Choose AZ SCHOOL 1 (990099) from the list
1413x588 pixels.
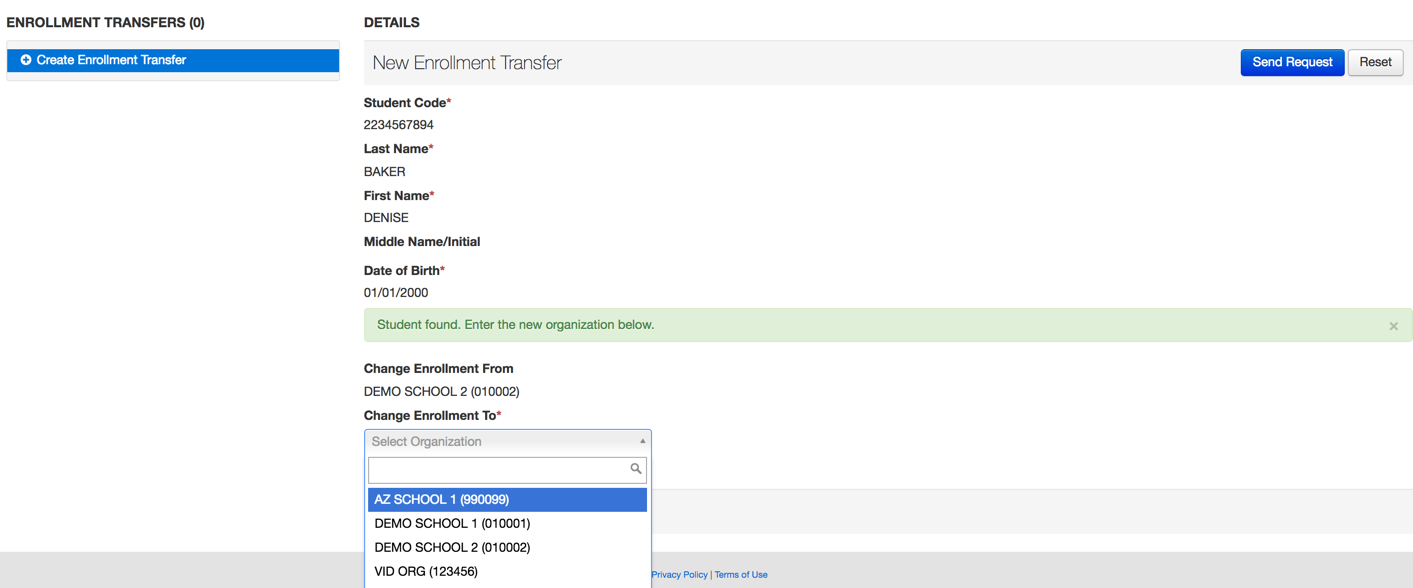[x=442, y=499]
